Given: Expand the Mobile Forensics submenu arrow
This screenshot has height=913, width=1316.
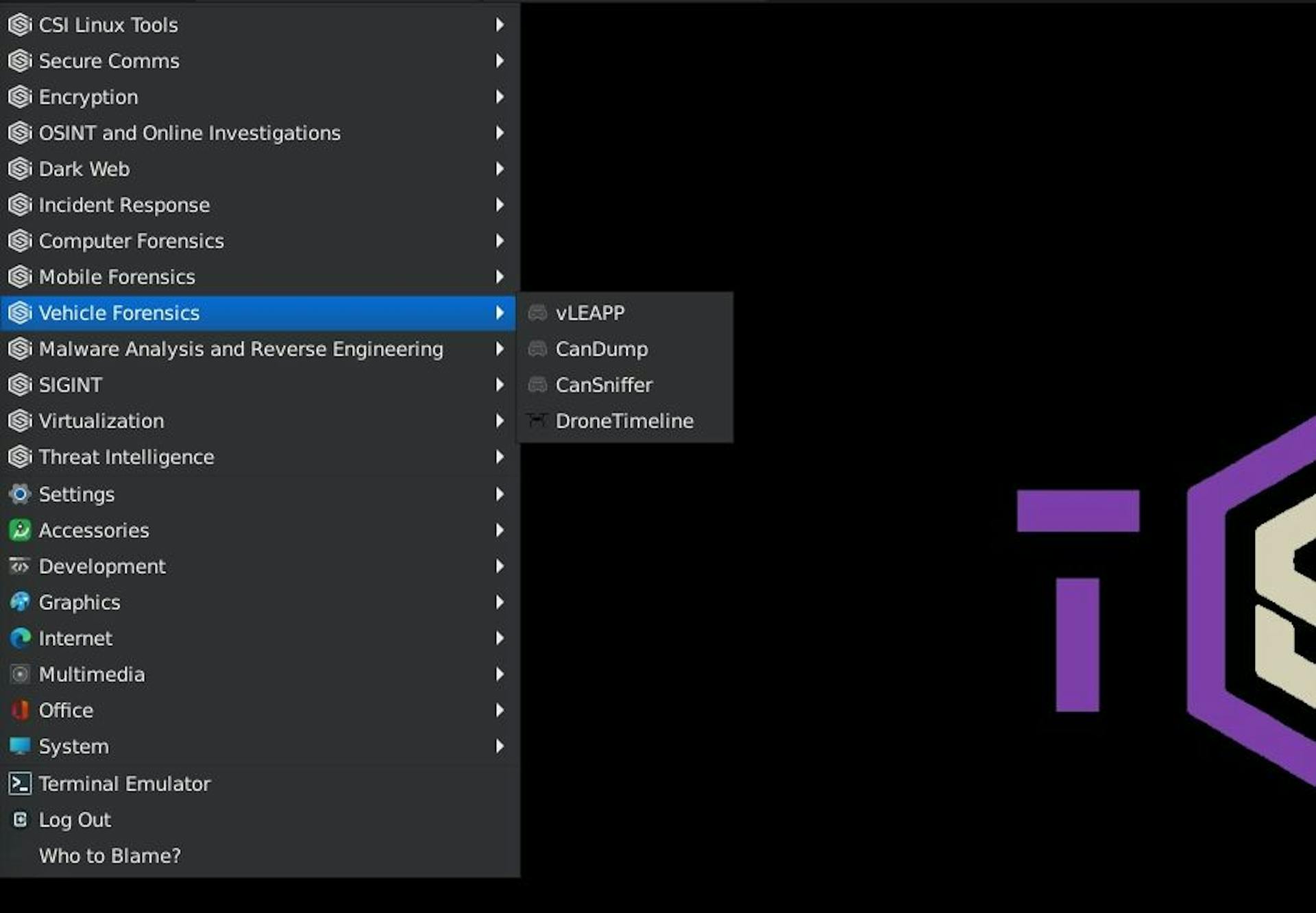Looking at the screenshot, I should 500,277.
